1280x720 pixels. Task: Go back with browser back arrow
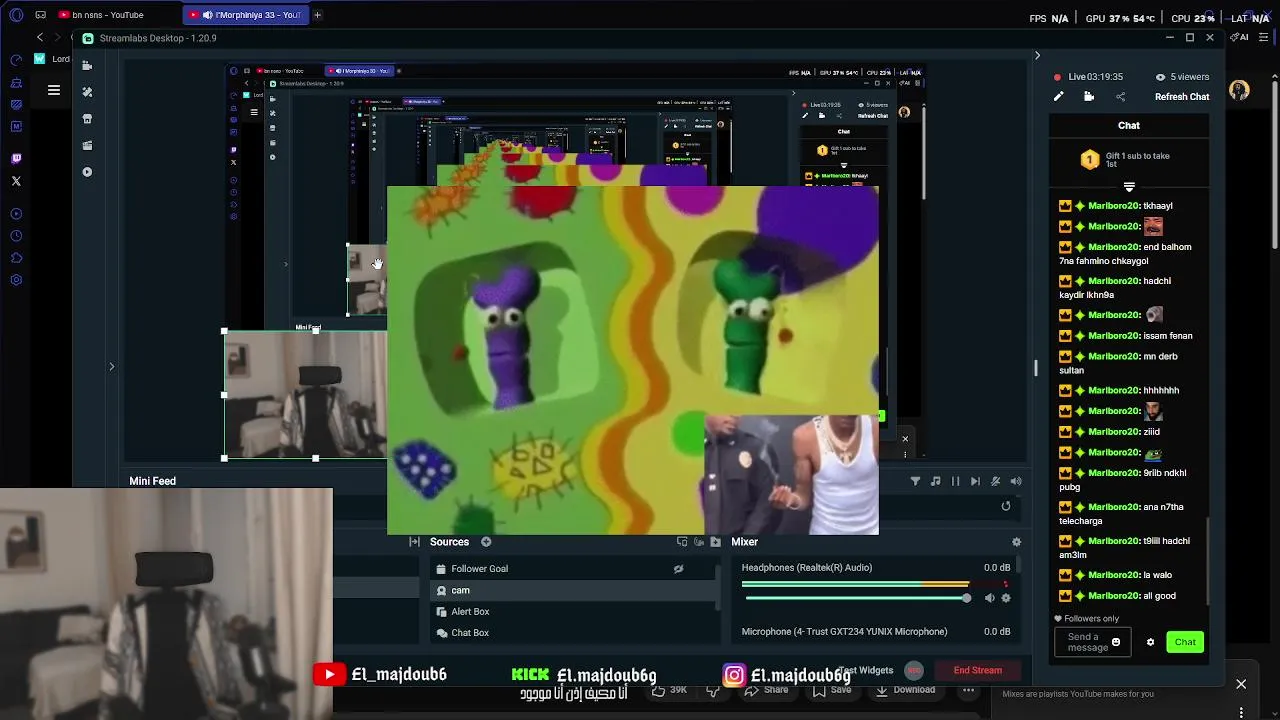point(39,37)
